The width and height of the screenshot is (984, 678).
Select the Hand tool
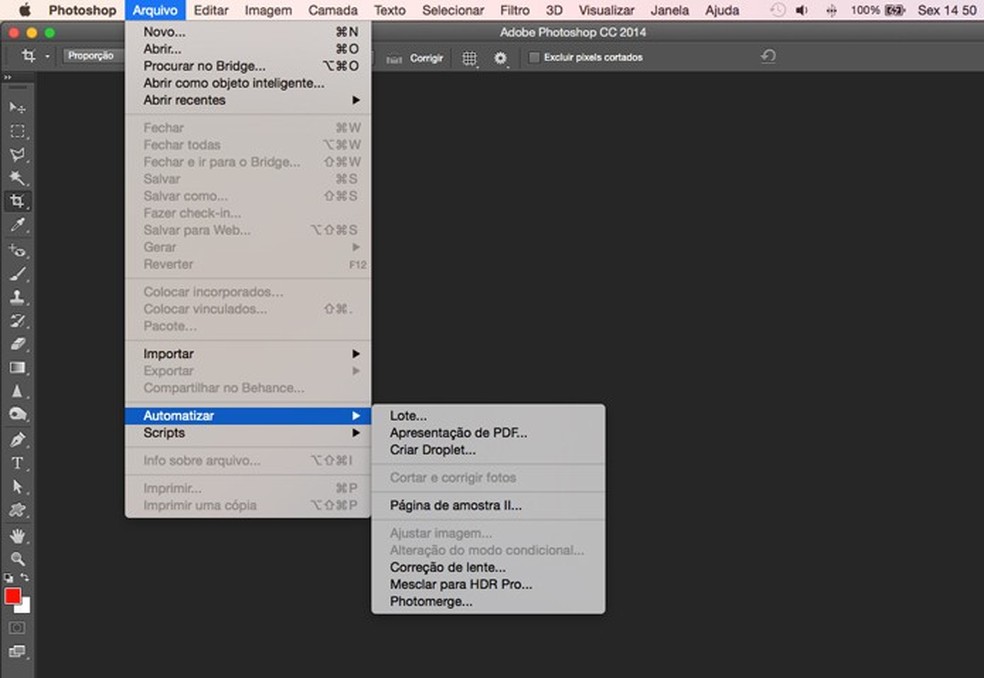tap(17, 535)
